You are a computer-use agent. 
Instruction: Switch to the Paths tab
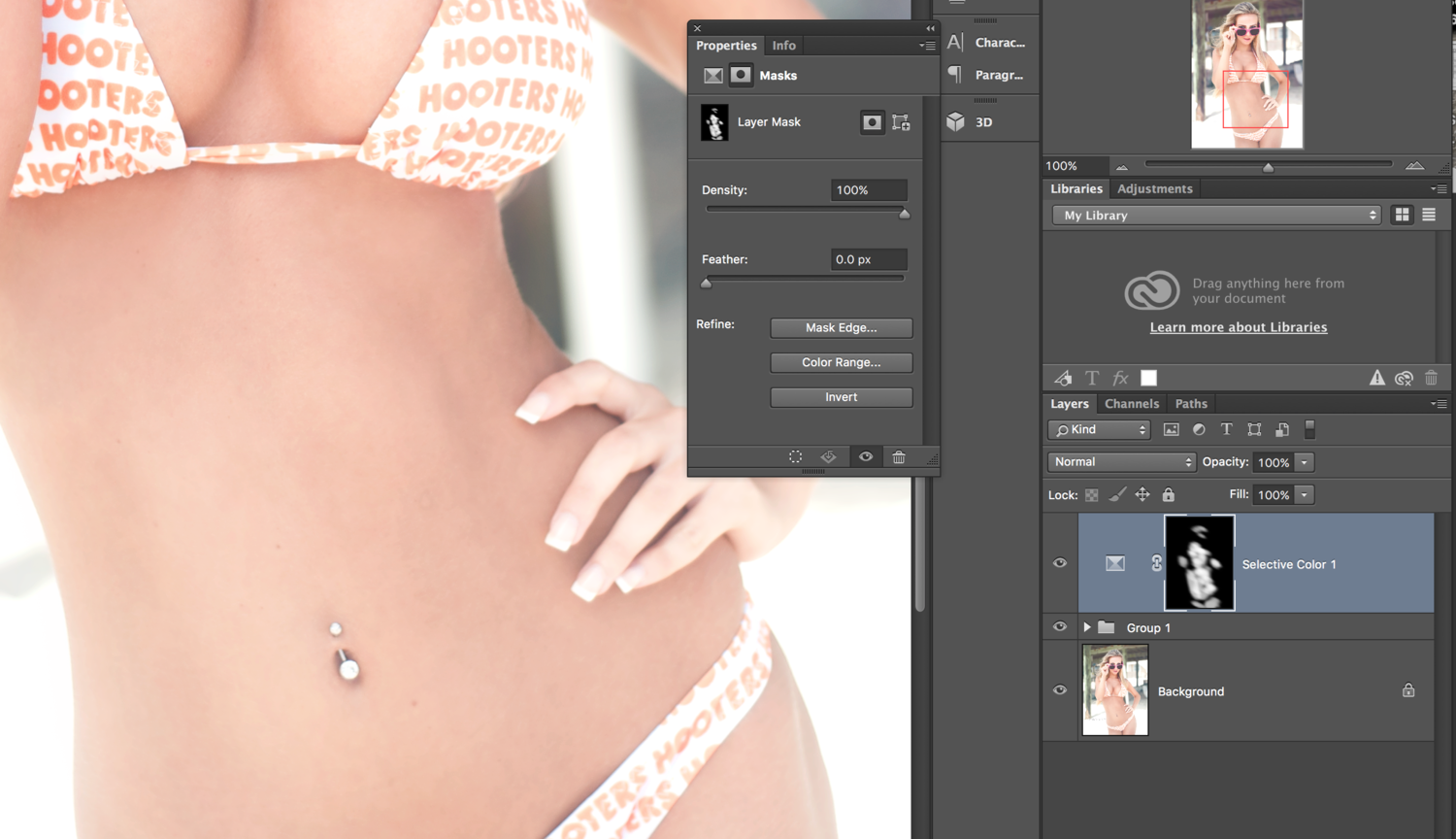[x=1191, y=403]
